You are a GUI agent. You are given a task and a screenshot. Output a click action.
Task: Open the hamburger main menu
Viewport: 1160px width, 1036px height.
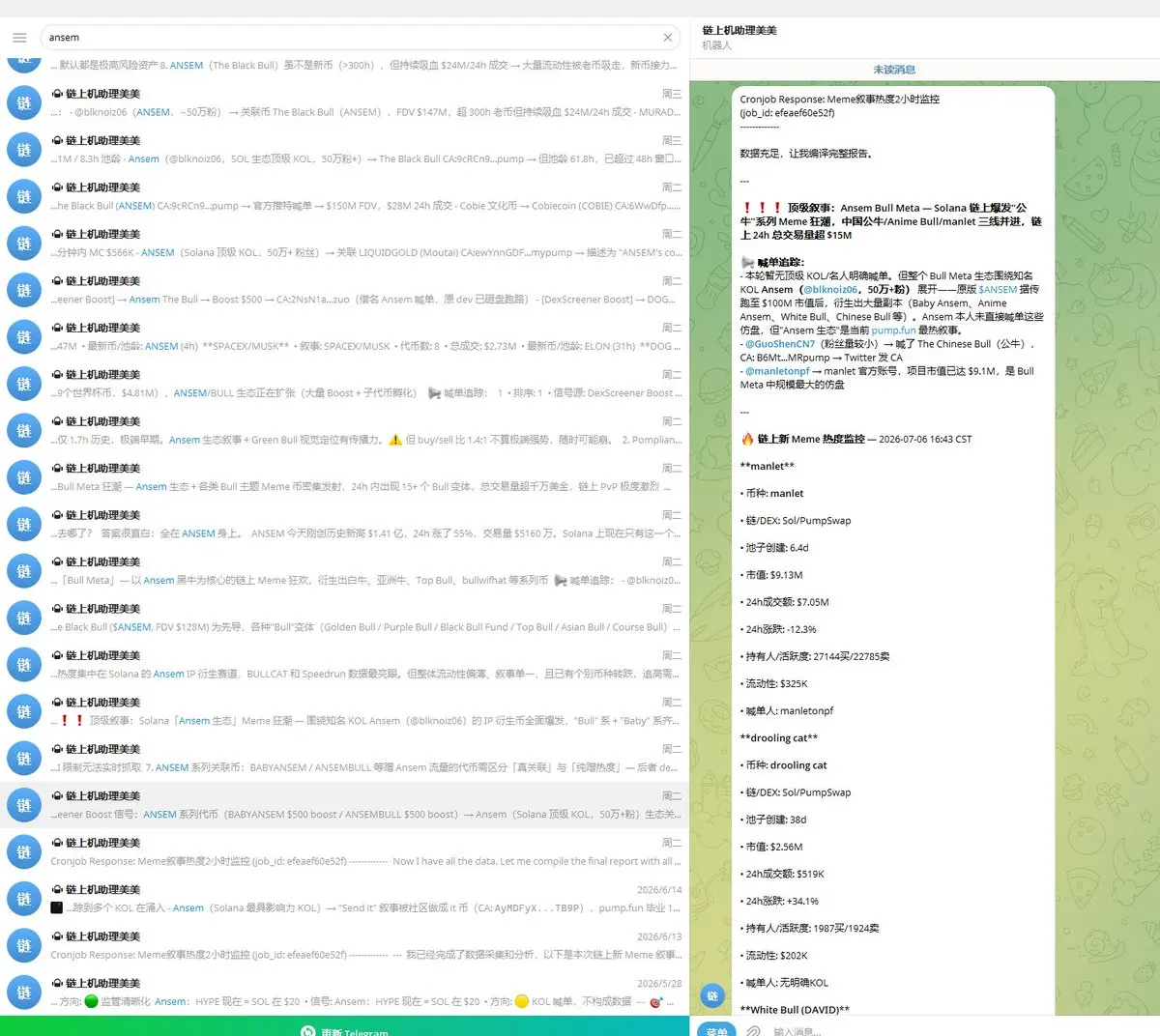coord(19,38)
